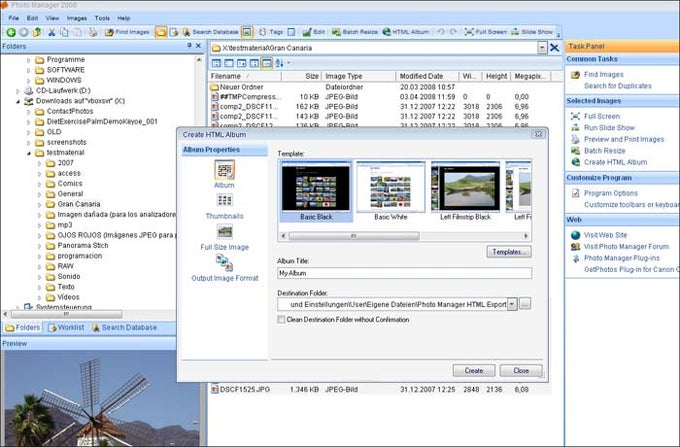Switch to the Worklist tab
This screenshot has height=447, width=680.
click(x=66, y=328)
